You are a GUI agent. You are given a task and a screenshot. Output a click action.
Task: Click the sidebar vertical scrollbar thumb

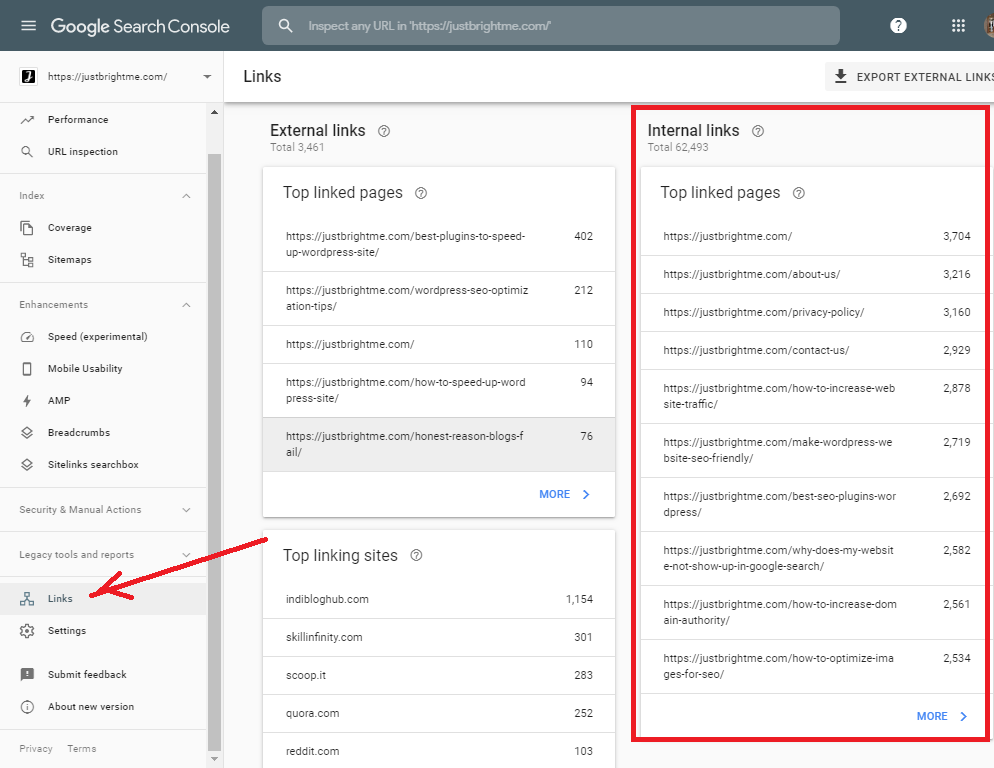click(214, 452)
